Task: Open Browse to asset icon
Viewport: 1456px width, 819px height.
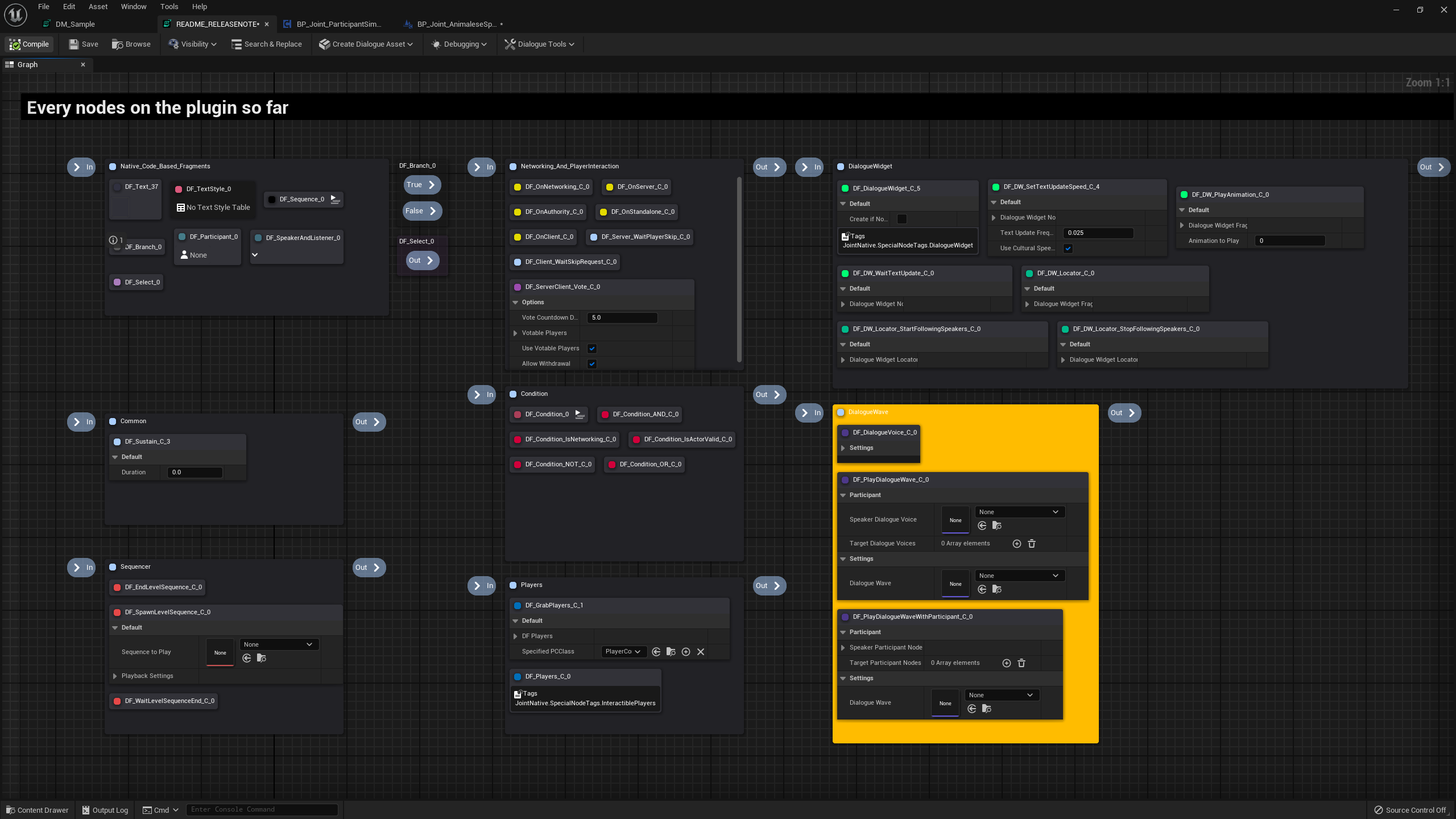Action: 118,44
